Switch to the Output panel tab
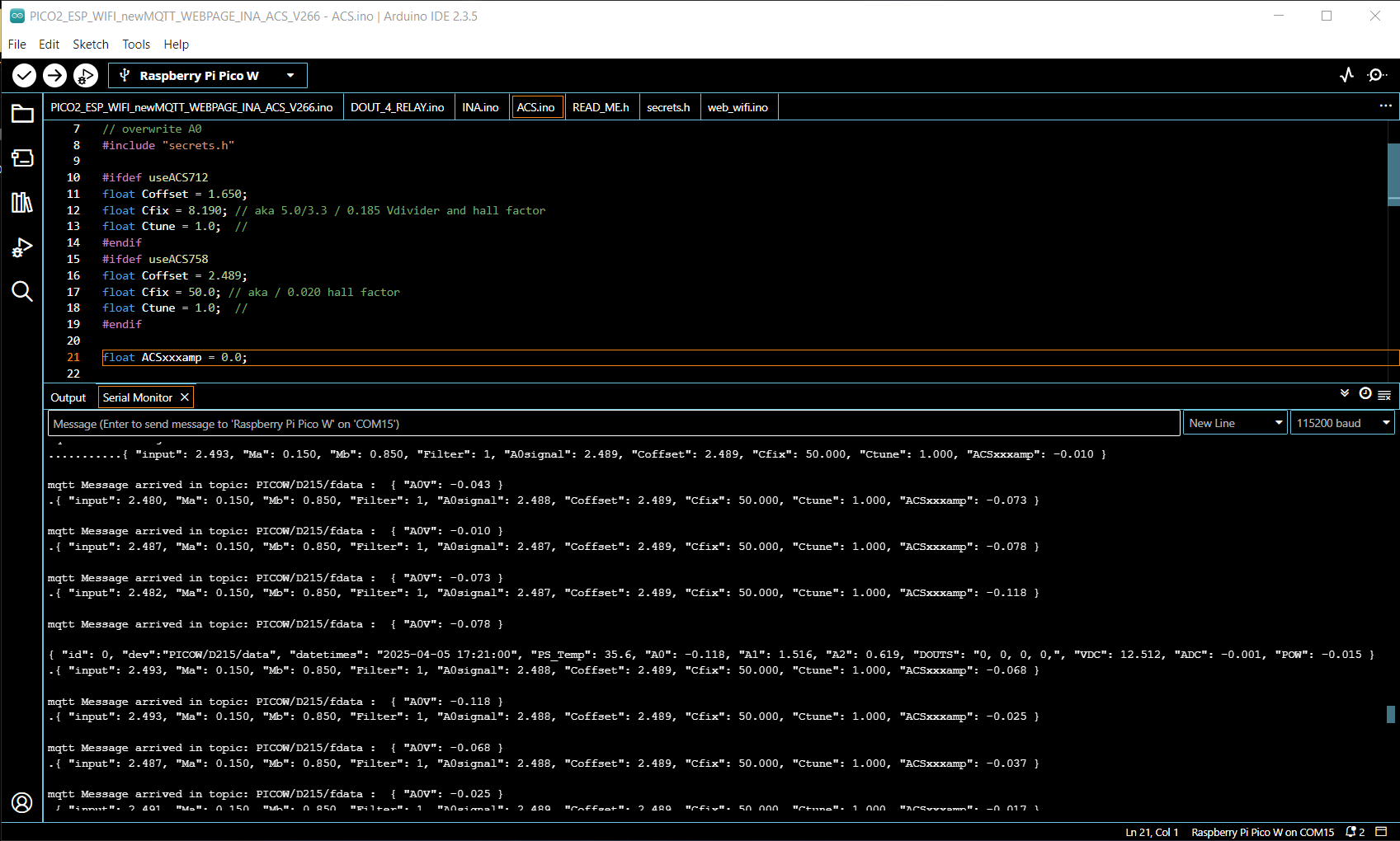The image size is (1400, 841). tap(68, 397)
